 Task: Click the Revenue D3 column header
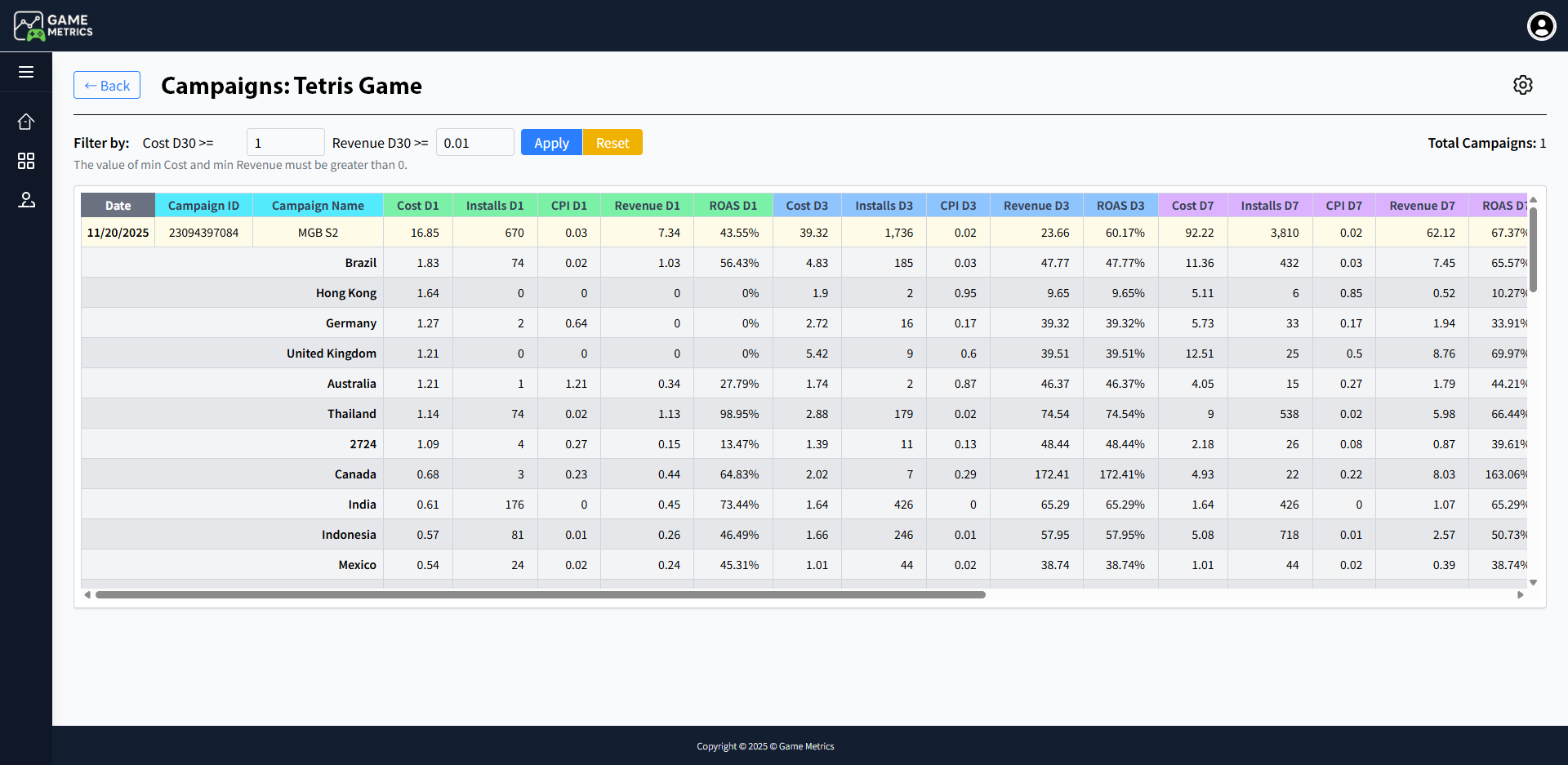click(1036, 206)
